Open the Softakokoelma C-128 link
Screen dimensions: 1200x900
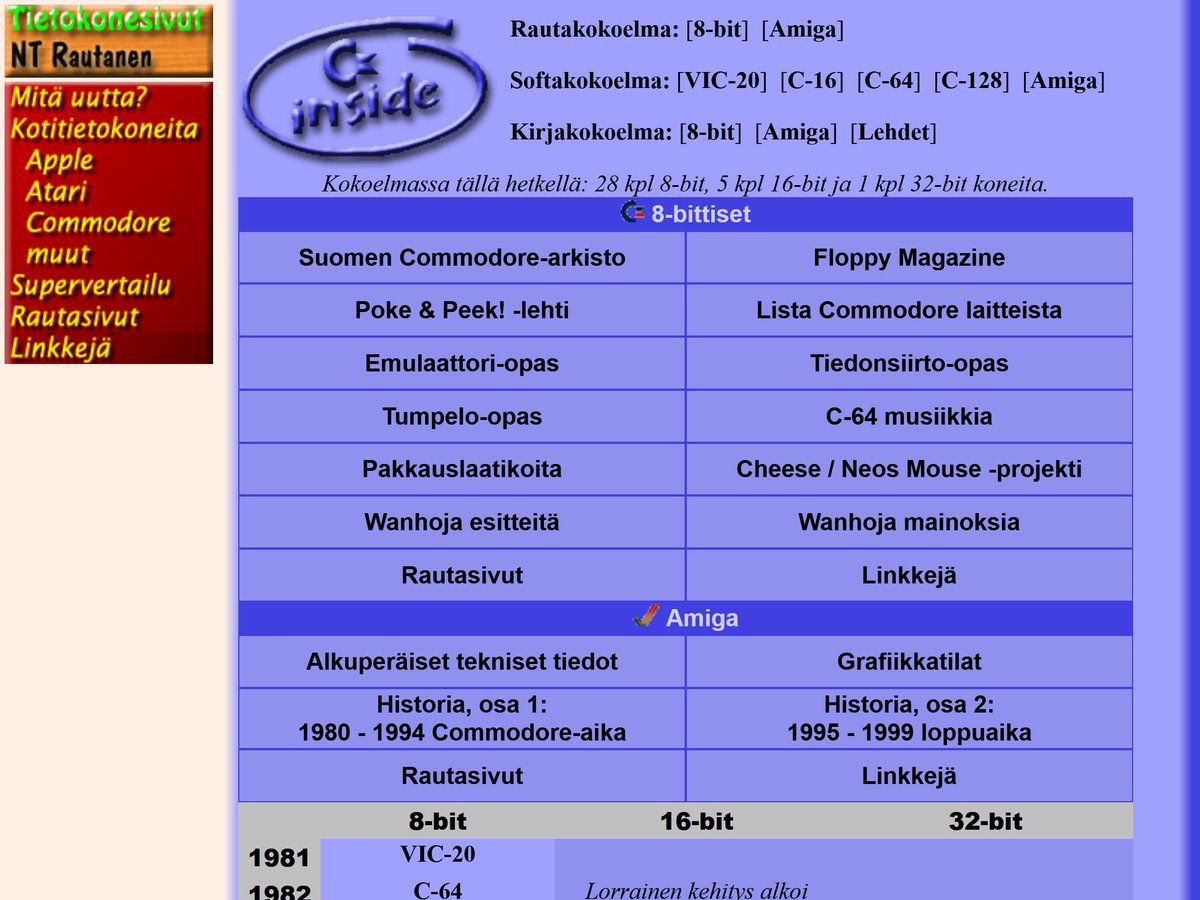tap(974, 81)
